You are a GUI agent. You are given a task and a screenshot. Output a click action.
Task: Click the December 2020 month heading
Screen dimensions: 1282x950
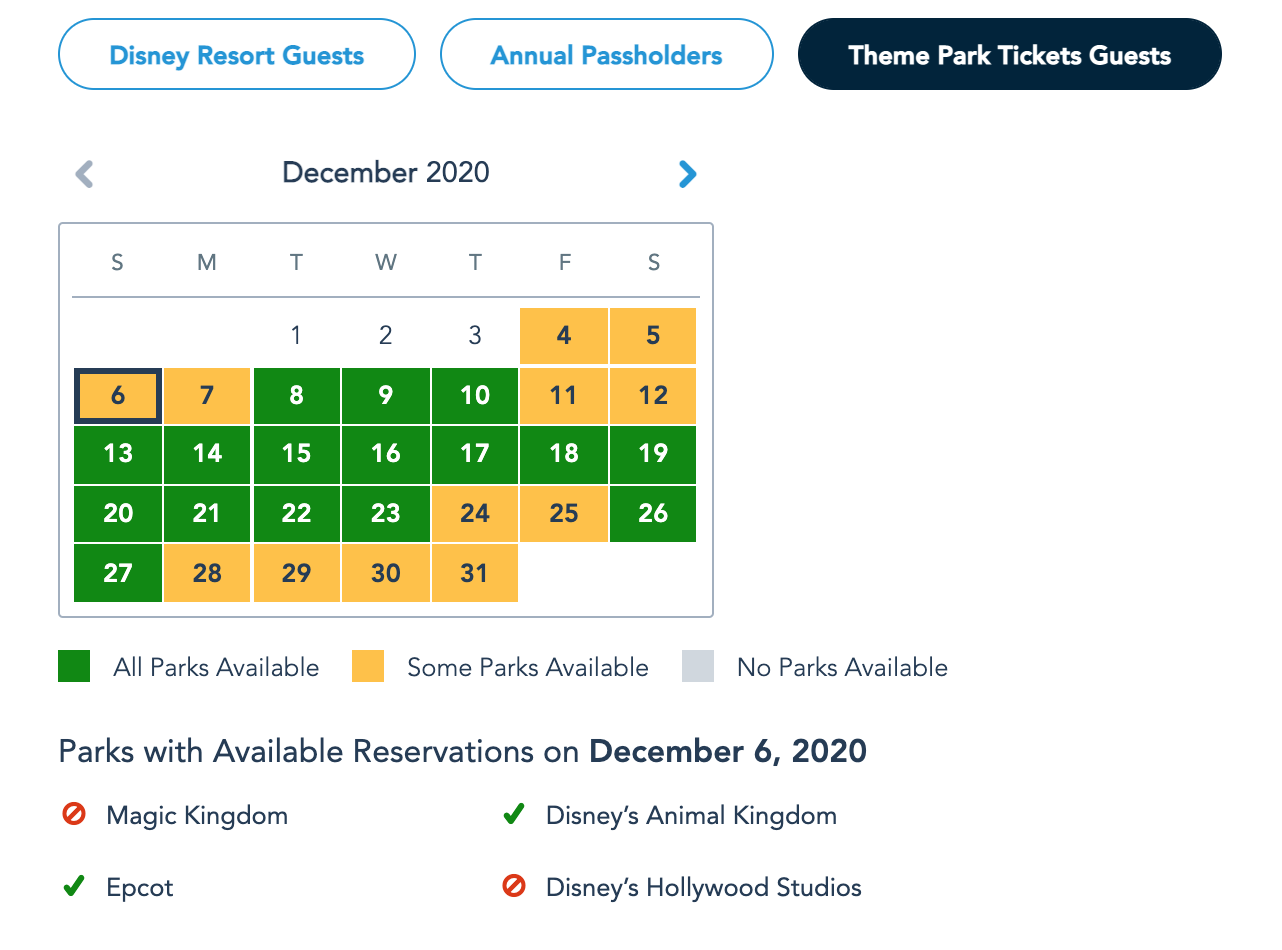tap(386, 172)
